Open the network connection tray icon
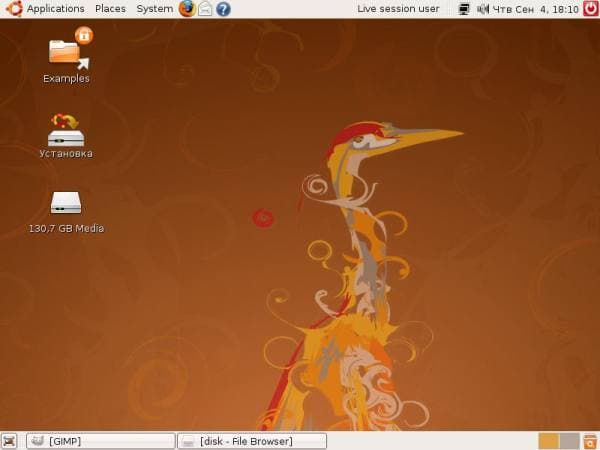The width and height of the screenshot is (600, 450). click(x=464, y=9)
